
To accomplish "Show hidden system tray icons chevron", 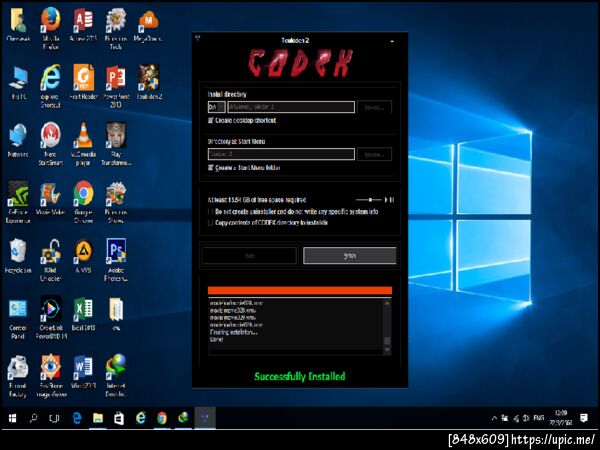I will tap(494, 418).
